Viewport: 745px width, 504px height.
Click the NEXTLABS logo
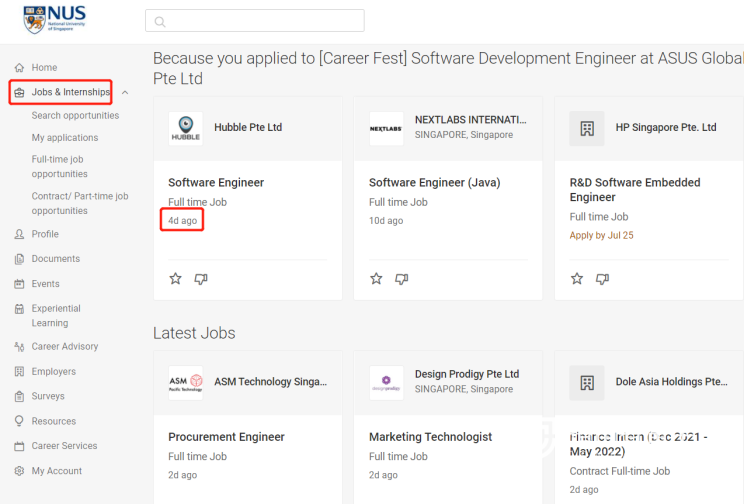tap(386, 128)
